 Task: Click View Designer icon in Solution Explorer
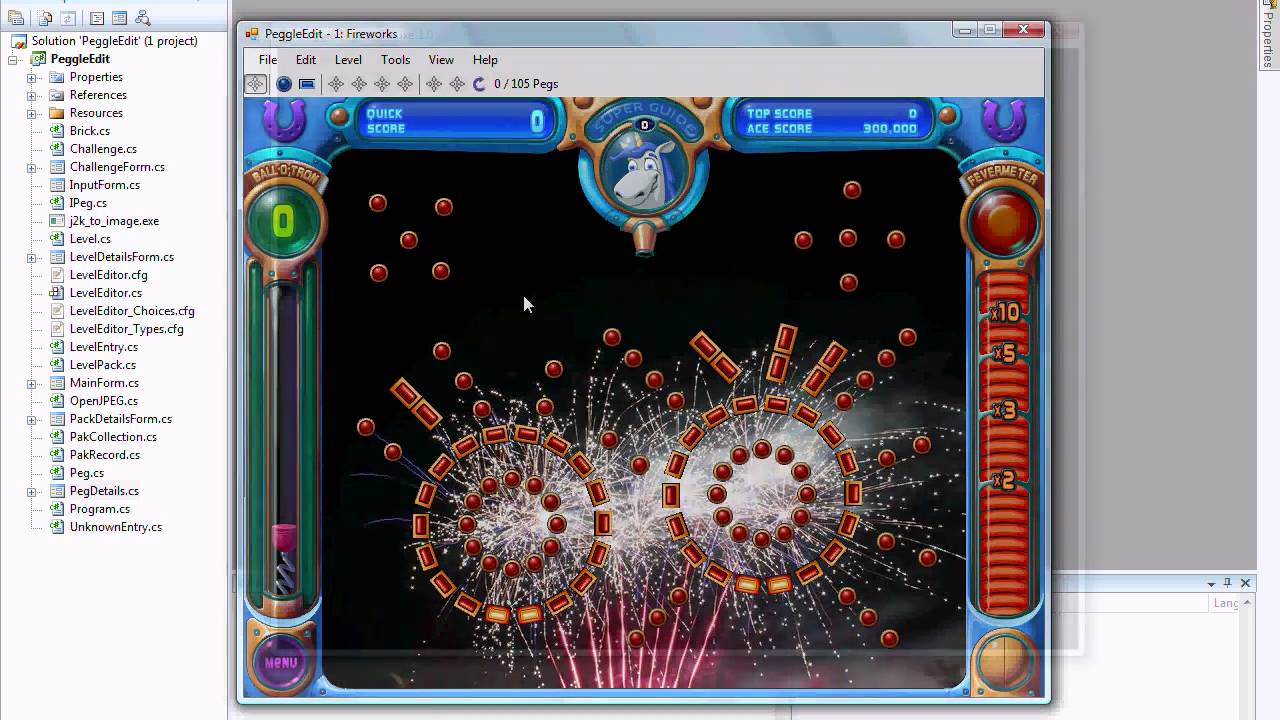[x=119, y=18]
